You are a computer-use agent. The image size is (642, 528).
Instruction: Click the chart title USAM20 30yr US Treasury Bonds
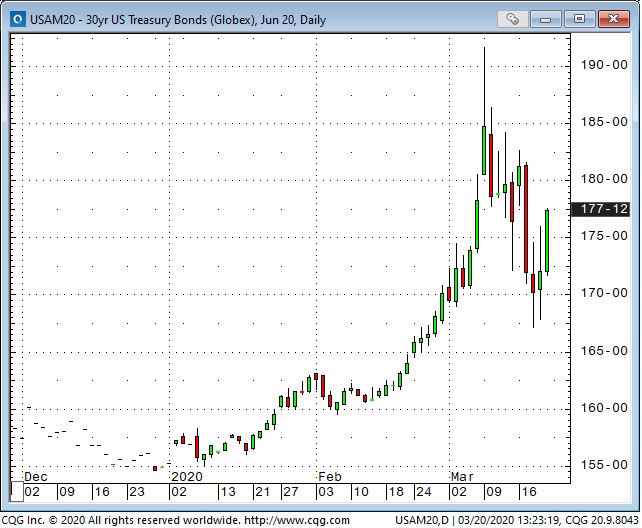(178, 20)
